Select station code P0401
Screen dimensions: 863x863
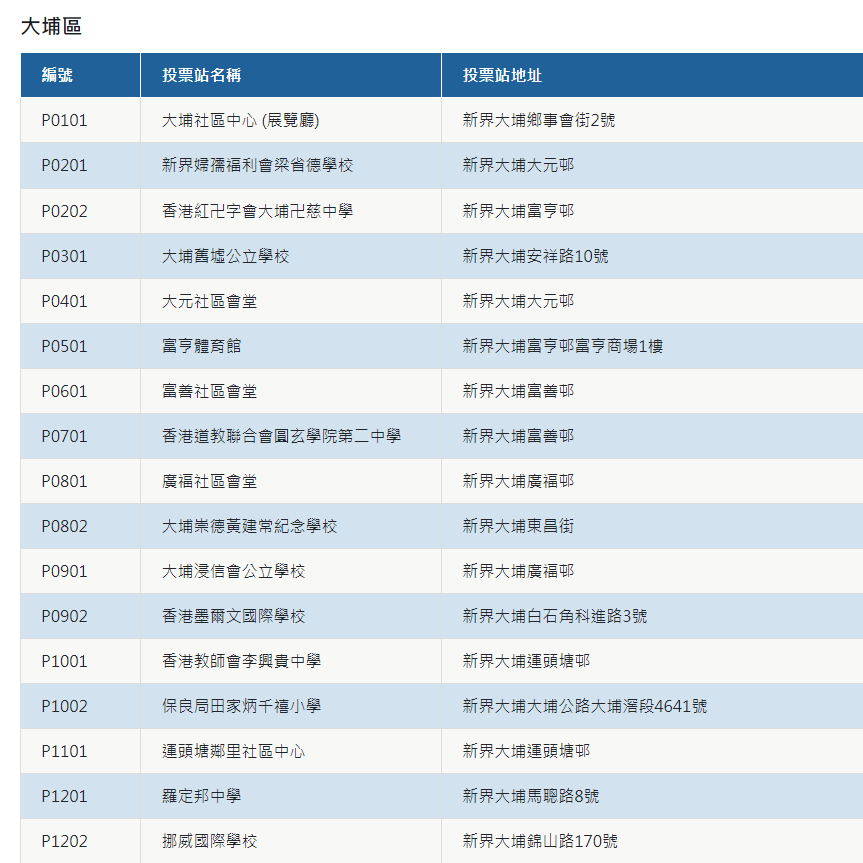point(64,301)
